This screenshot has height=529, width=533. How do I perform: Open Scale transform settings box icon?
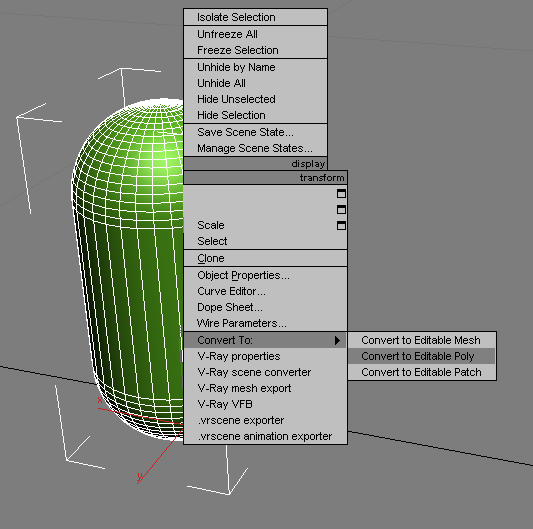(x=341, y=225)
